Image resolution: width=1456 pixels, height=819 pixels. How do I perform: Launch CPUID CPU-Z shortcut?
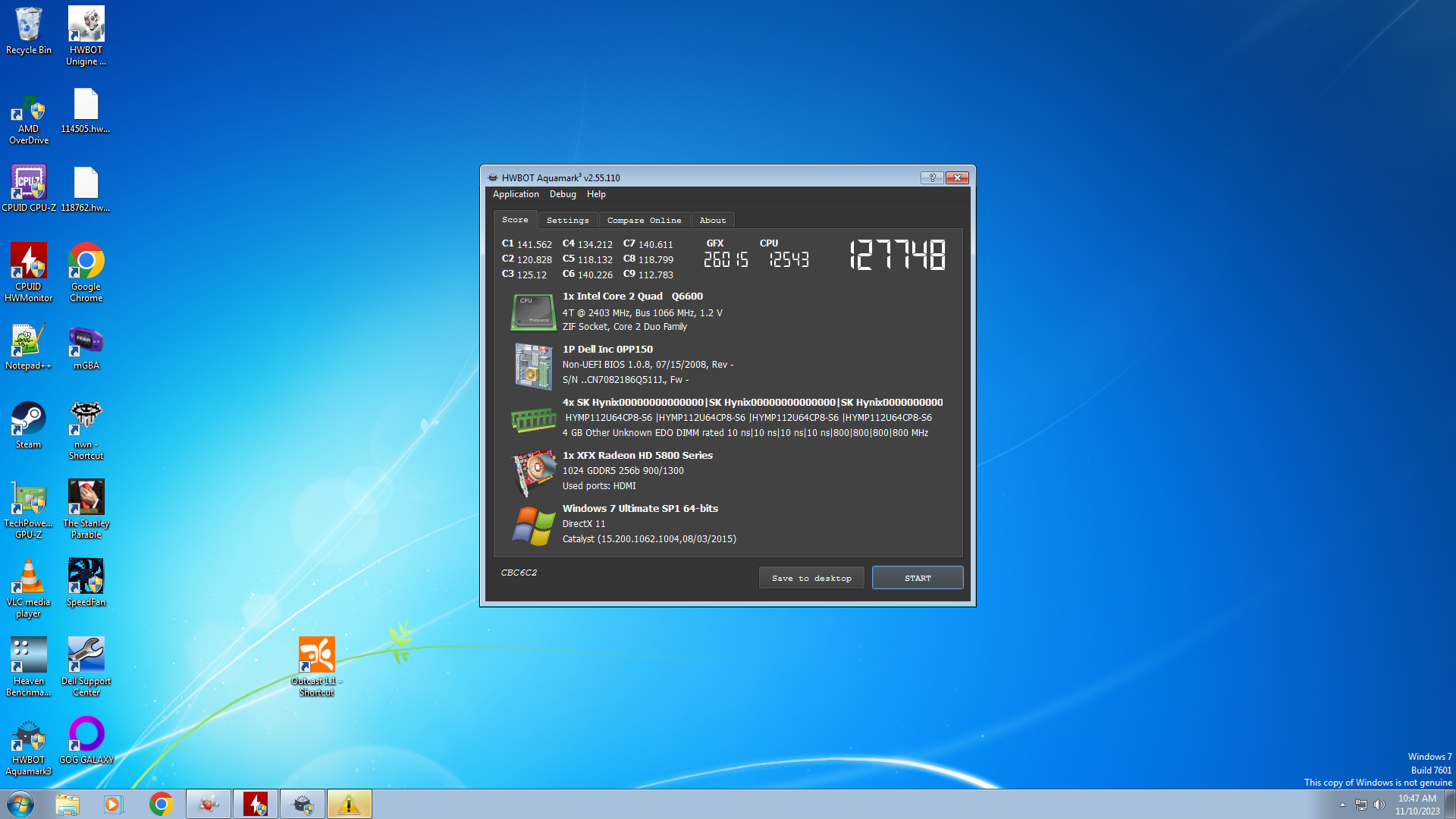29,188
